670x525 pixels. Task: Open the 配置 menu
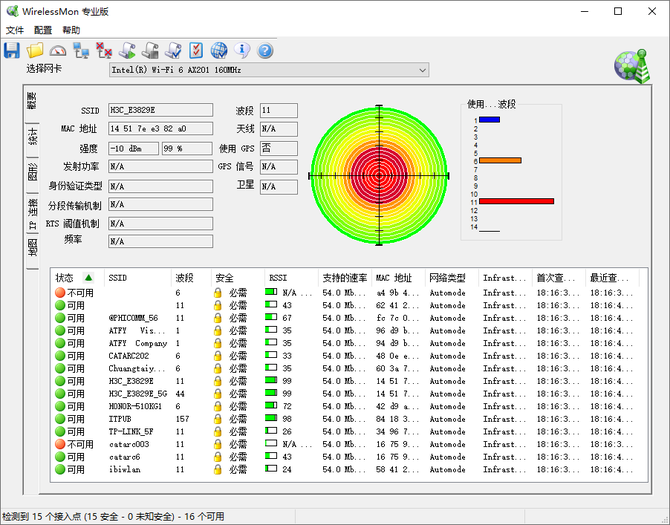pos(43,30)
